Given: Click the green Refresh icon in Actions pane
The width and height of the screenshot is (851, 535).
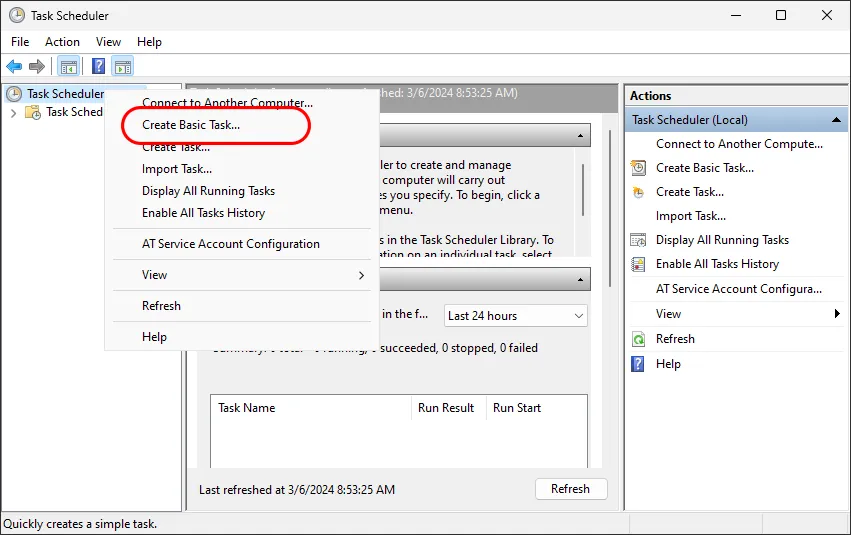Looking at the screenshot, I should [x=639, y=339].
